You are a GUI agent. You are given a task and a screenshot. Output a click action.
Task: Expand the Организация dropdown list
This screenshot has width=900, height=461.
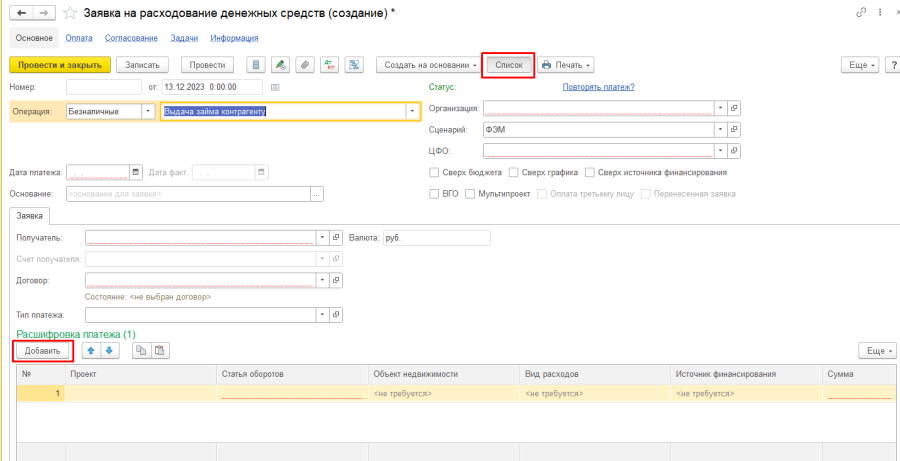[719, 108]
